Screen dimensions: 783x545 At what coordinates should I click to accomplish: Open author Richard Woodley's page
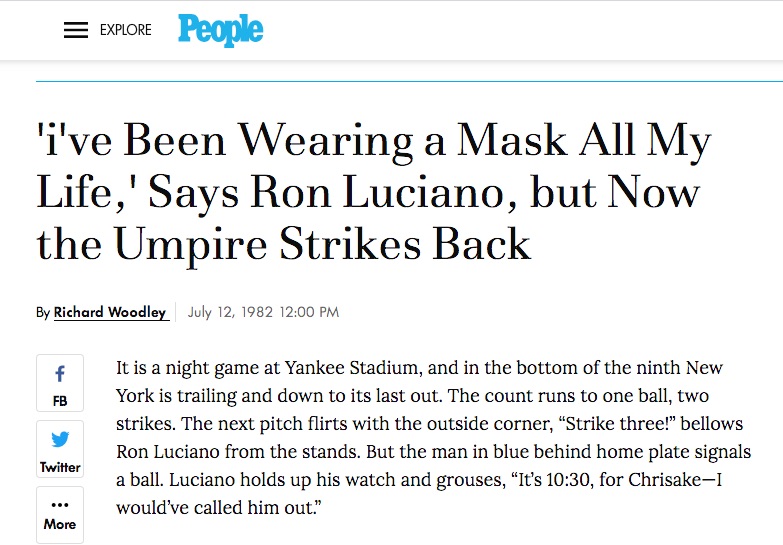[x=110, y=312]
